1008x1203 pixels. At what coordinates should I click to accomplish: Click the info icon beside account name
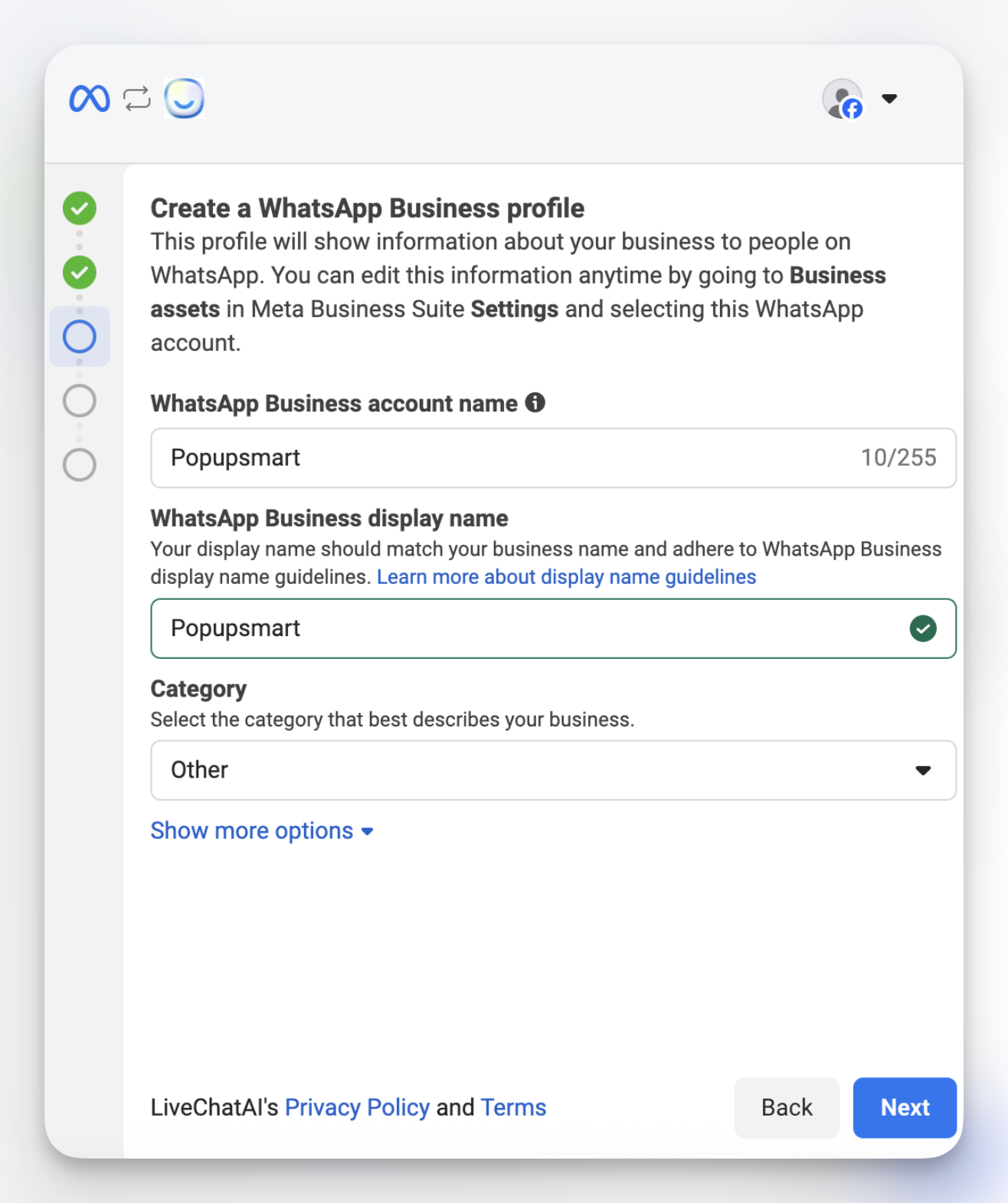(535, 402)
